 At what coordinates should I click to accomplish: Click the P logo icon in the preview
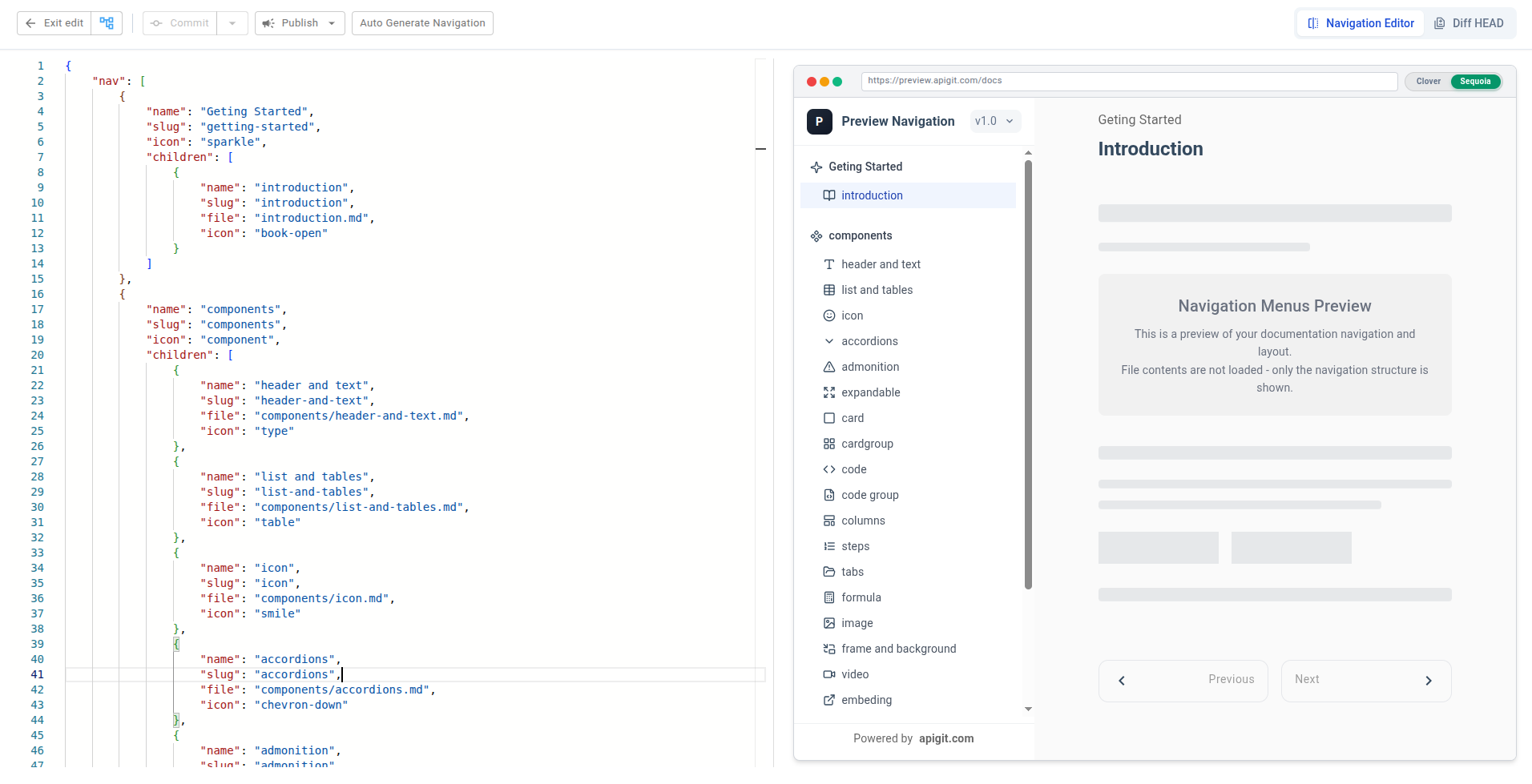819,122
